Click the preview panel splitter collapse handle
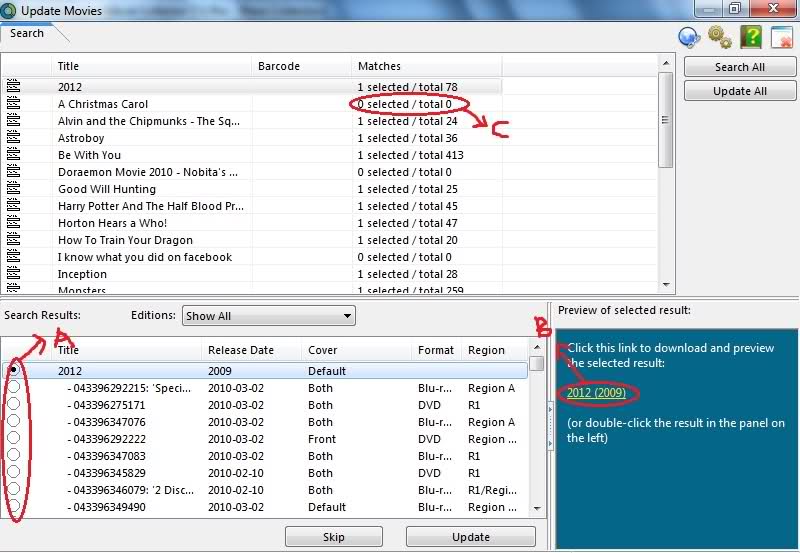Viewport: 800px width, 553px height. (x=550, y=425)
